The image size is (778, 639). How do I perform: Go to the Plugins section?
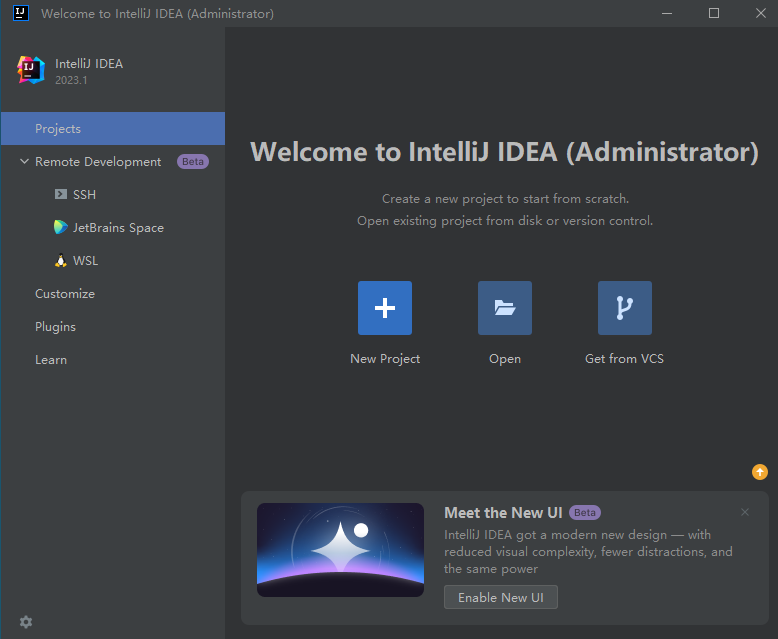113,326
